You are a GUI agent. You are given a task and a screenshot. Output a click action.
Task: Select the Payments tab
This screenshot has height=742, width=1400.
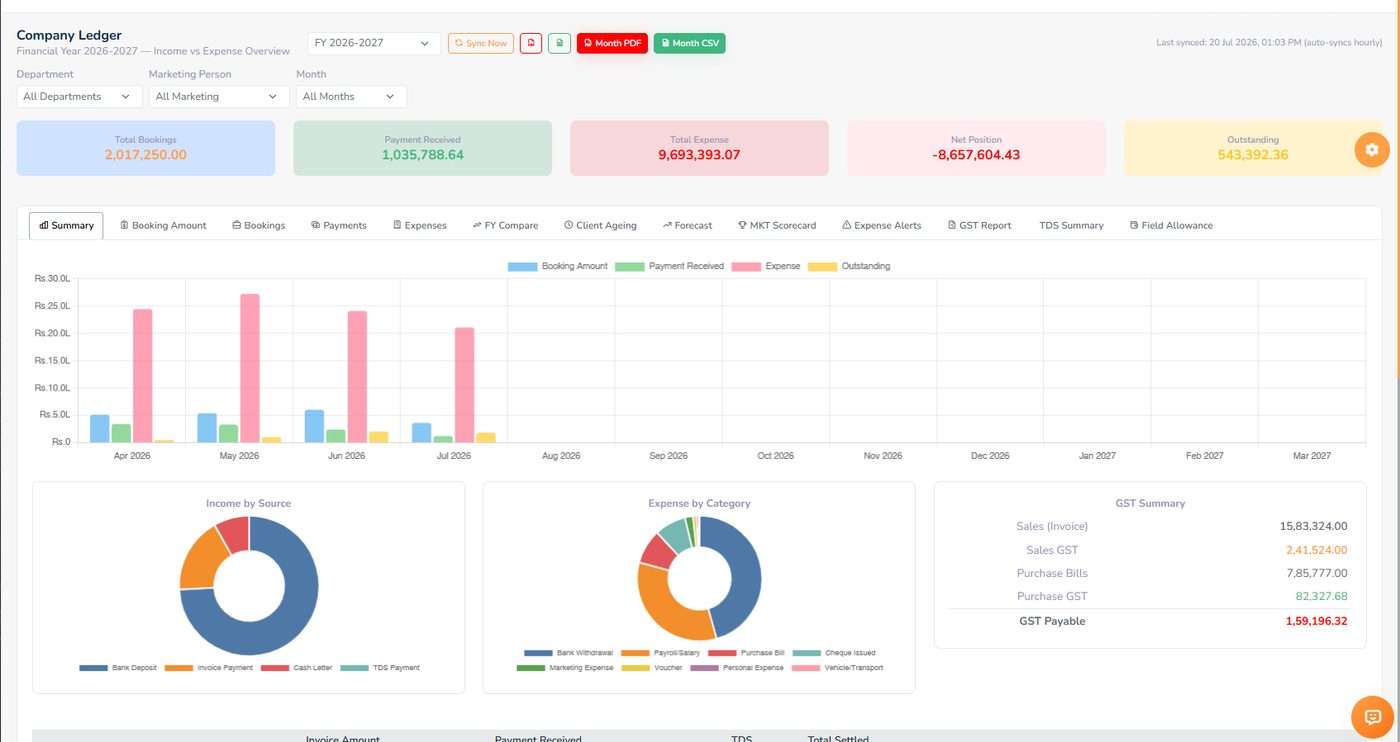pyautogui.click(x=338, y=225)
